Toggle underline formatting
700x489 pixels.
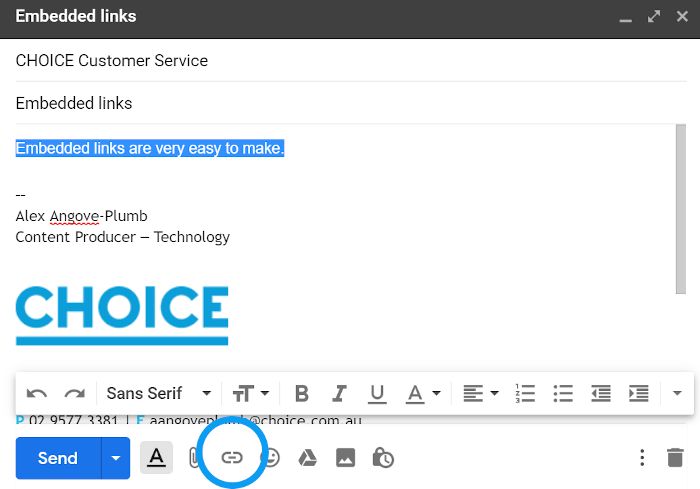point(377,393)
